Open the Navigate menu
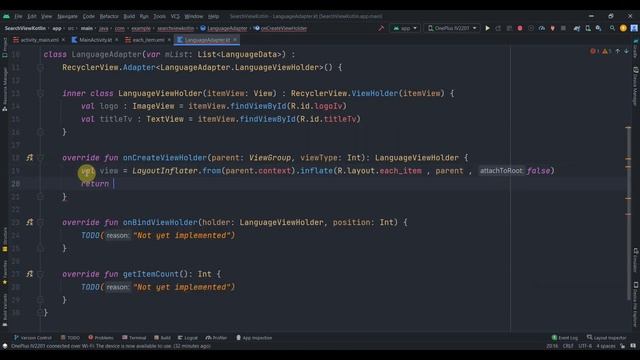Screen dimensions: 640x360 (x=67, y=16)
